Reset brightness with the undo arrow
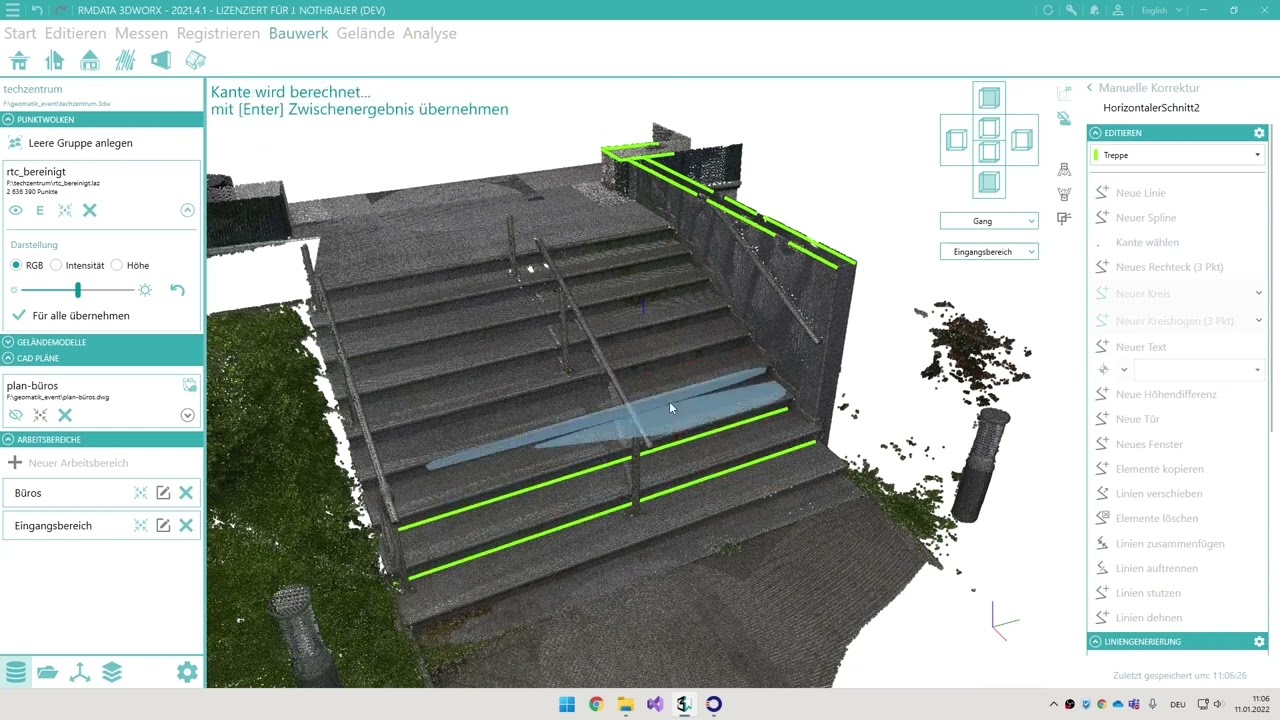Screen dimensions: 1280x720 coord(177,290)
